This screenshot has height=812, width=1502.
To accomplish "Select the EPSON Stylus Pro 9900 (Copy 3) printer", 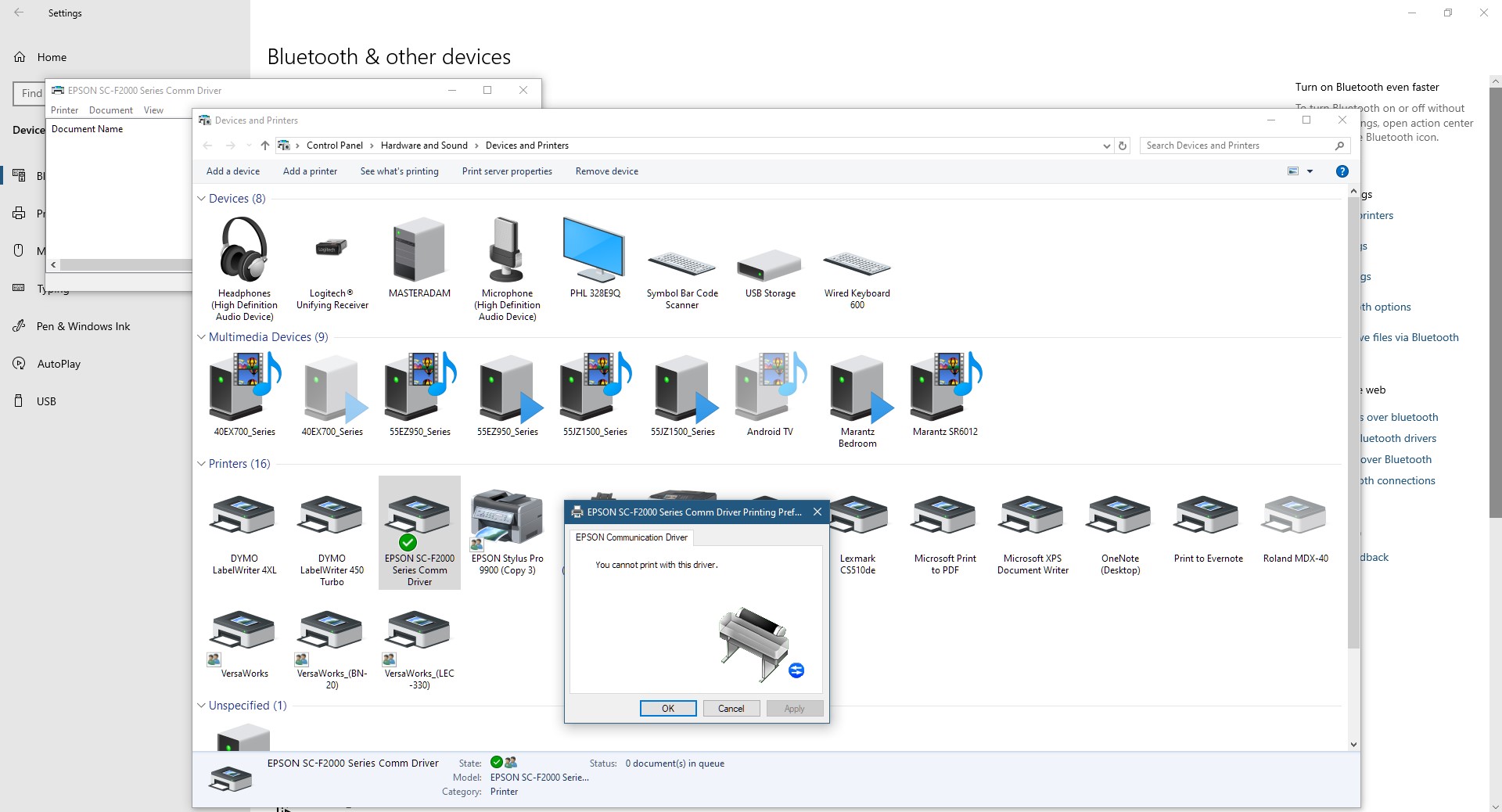I will [x=508, y=533].
